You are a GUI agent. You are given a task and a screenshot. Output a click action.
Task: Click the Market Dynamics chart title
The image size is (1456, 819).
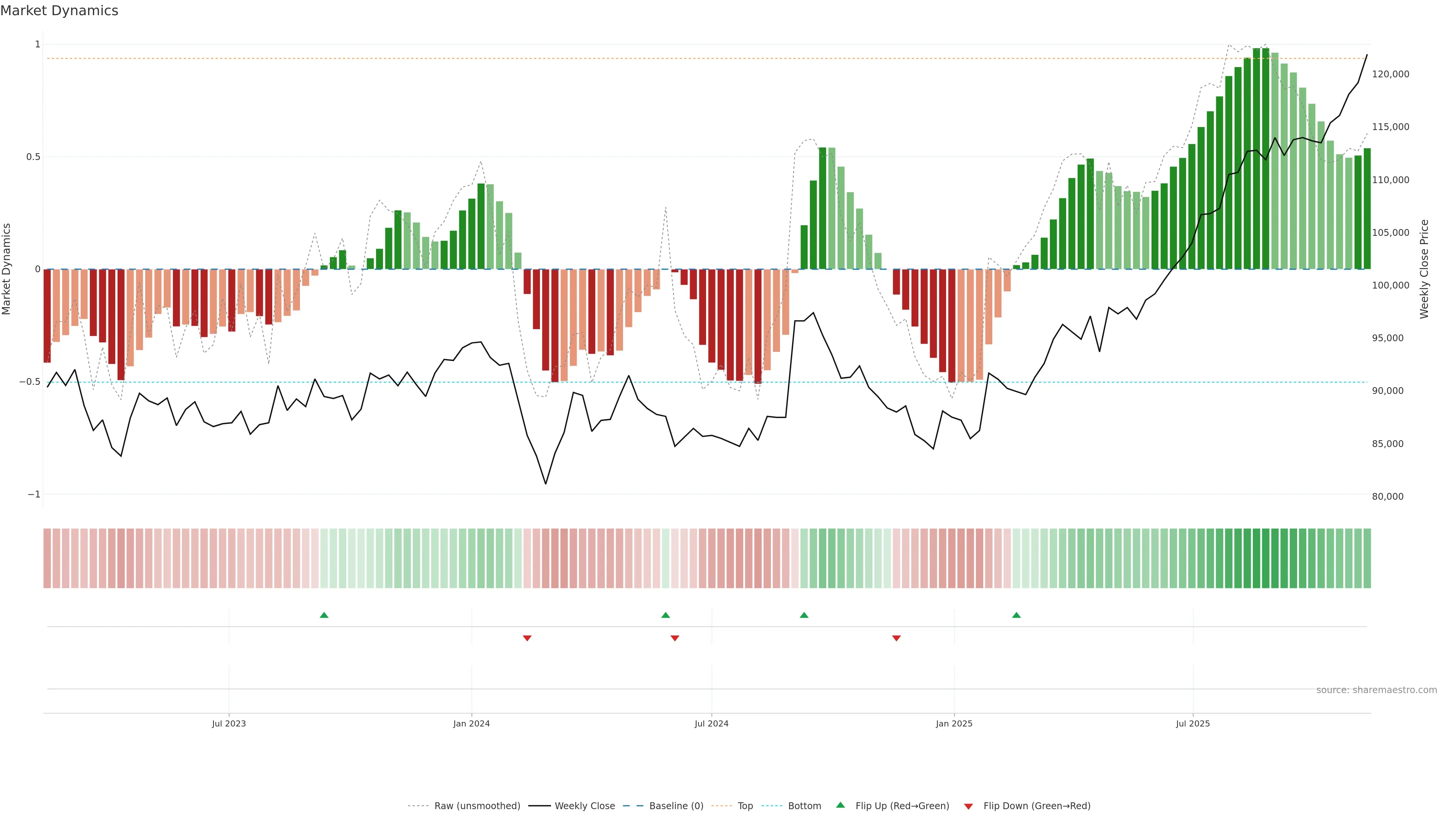[x=60, y=11]
